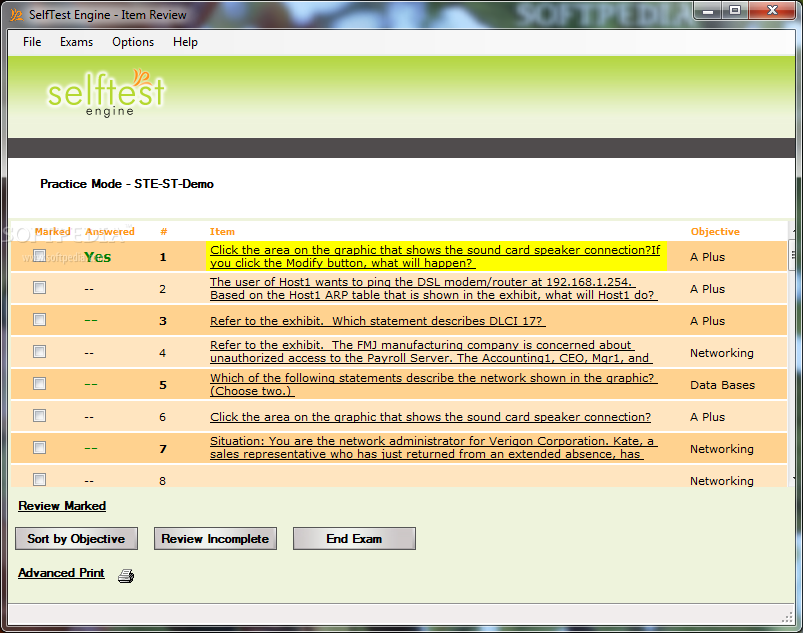Click the Marked column header

tap(53, 231)
